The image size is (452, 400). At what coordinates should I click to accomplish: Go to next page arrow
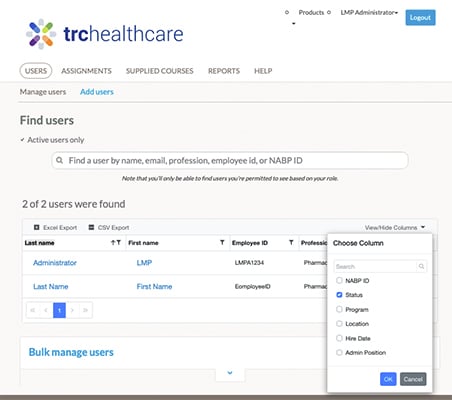point(72,310)
